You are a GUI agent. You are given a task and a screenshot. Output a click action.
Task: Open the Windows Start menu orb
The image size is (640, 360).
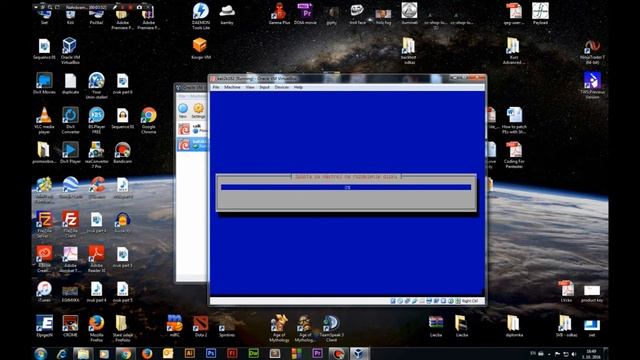[x=40, y=353]
